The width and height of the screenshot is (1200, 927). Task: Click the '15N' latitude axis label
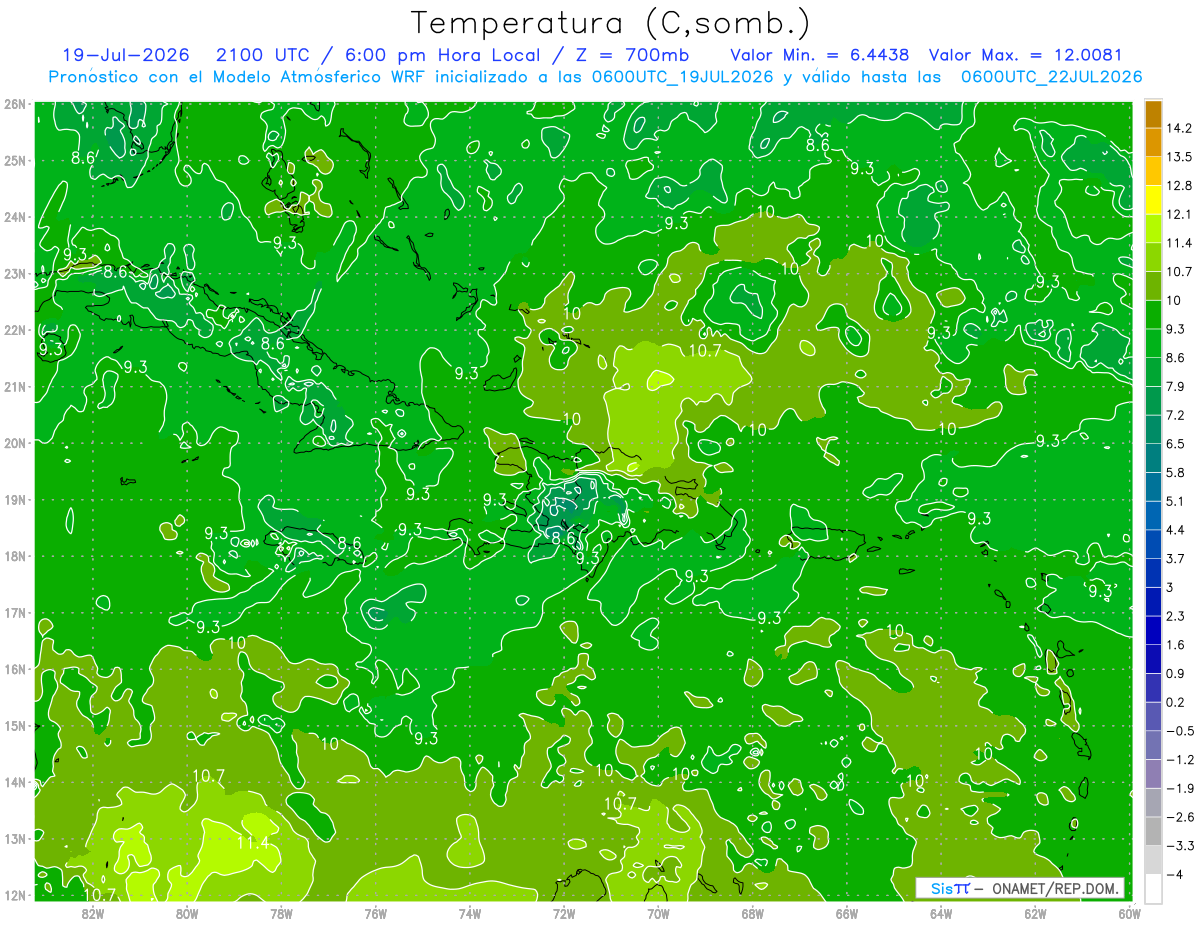pos(14,726)
